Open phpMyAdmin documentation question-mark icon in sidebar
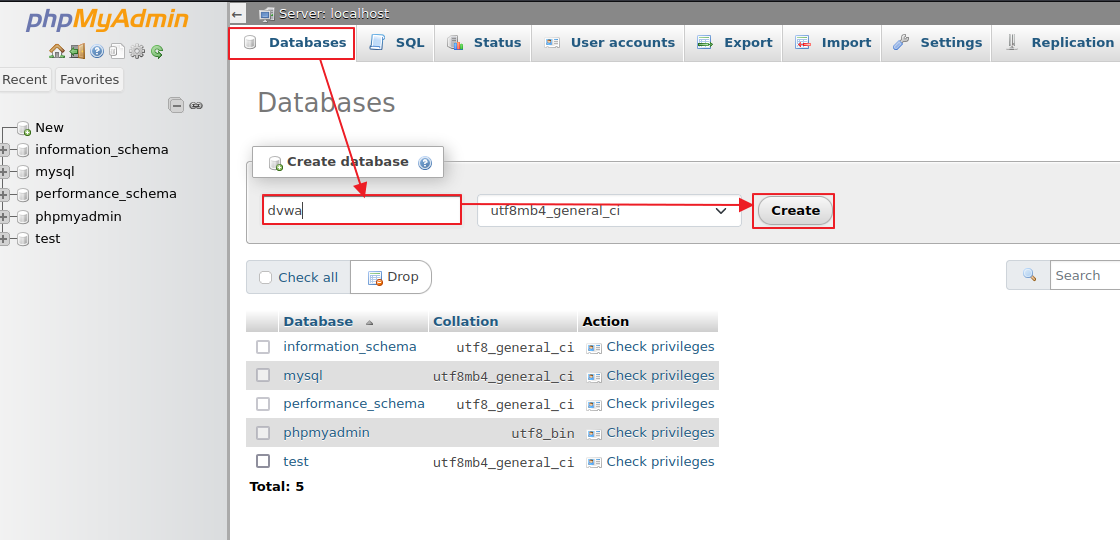The image size is (1120, 540). (x=97, y=51)
